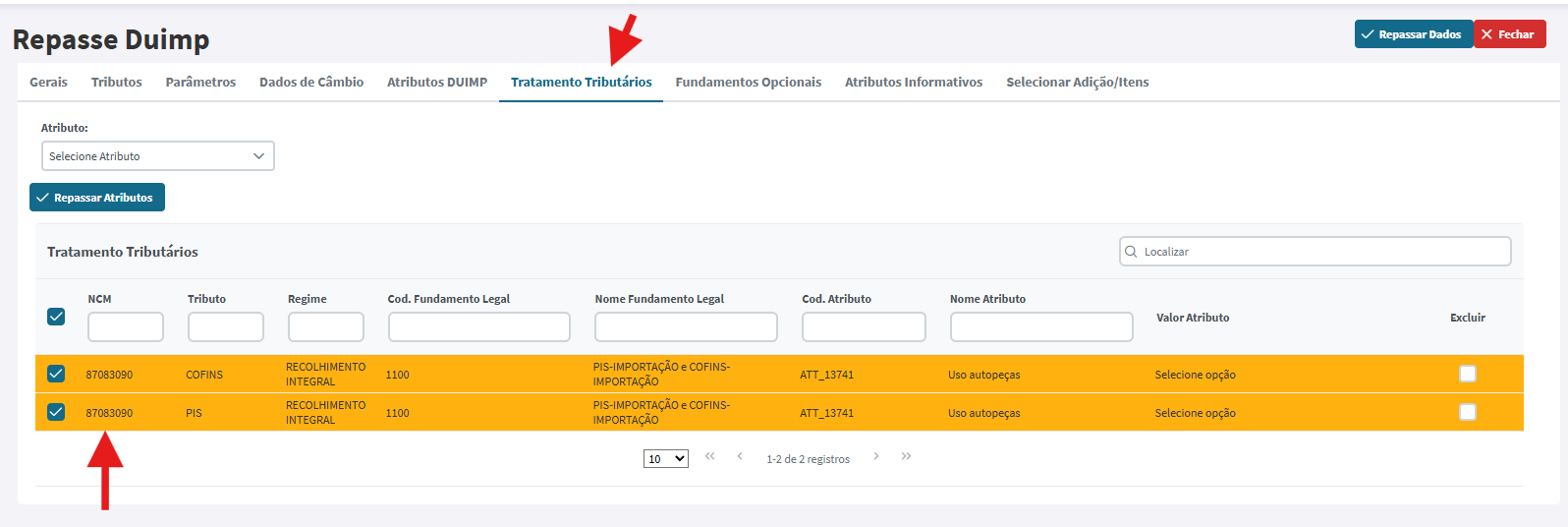Click the Nome Atributo filter input
The image size is (1568, 527).
tap(1041, 327)
